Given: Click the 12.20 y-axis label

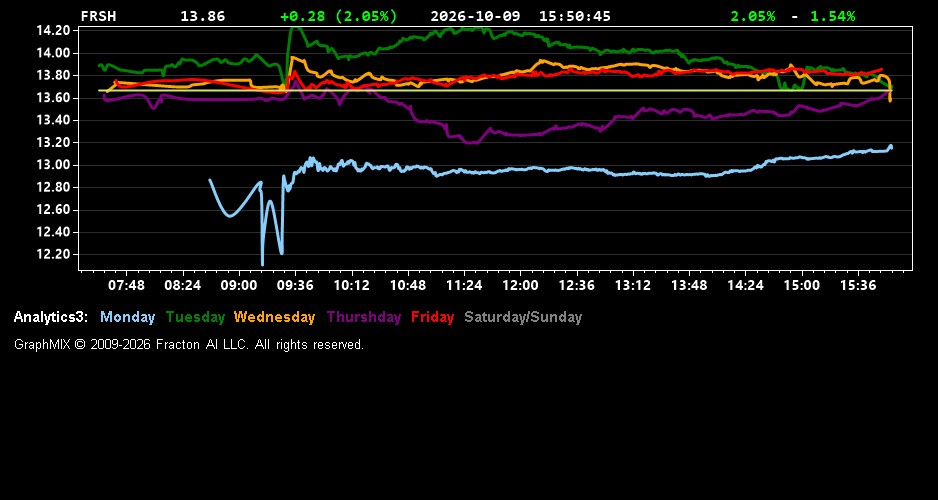Looking at the screenshot, I should pos(54,254).
